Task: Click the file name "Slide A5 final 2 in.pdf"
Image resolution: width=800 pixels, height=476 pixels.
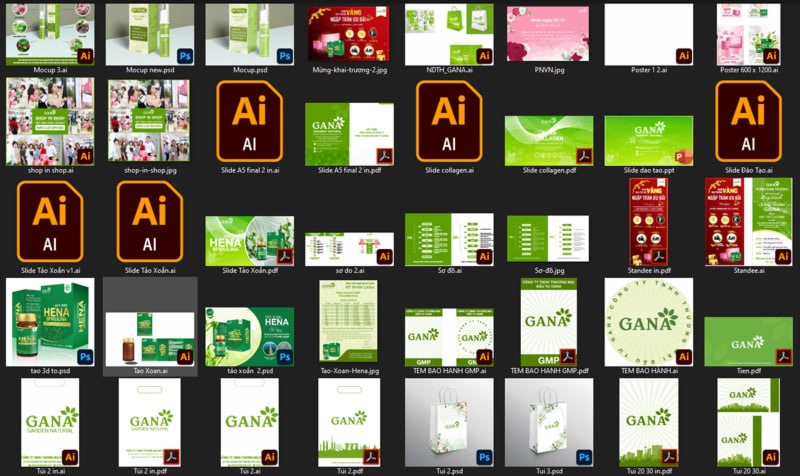Action: (349, 170)
